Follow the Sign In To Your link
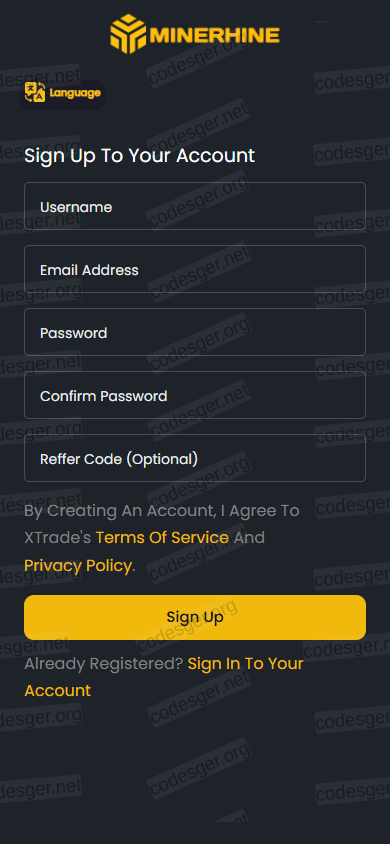 point(245,663)
